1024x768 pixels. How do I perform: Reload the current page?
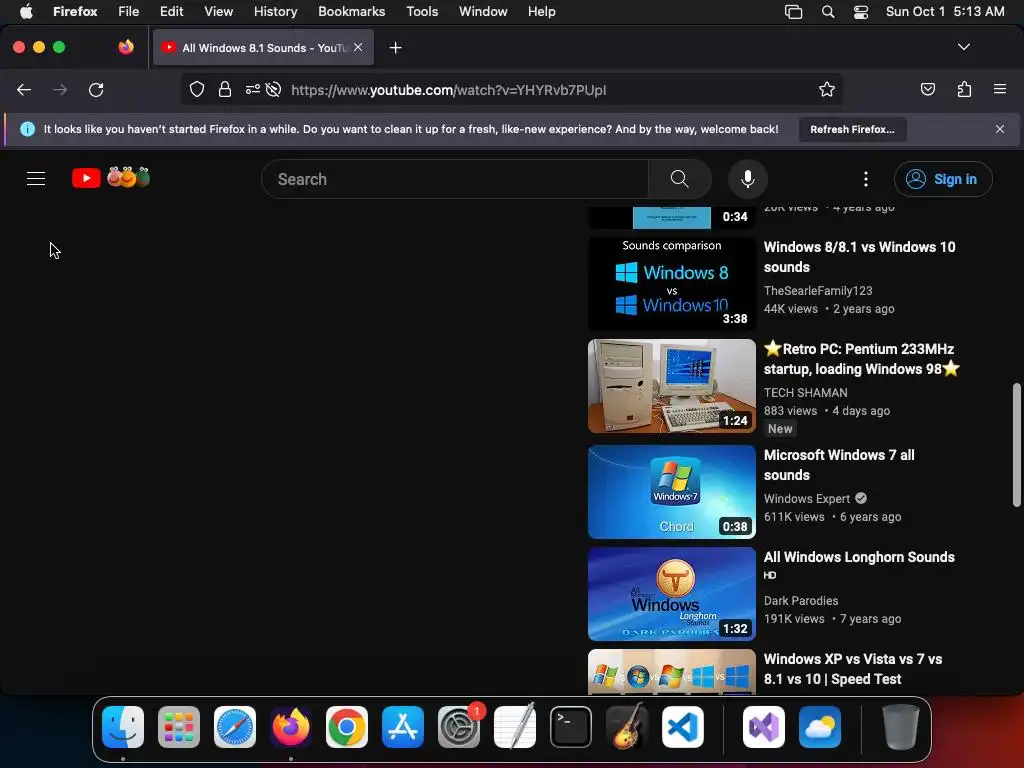tap(96, 89)
